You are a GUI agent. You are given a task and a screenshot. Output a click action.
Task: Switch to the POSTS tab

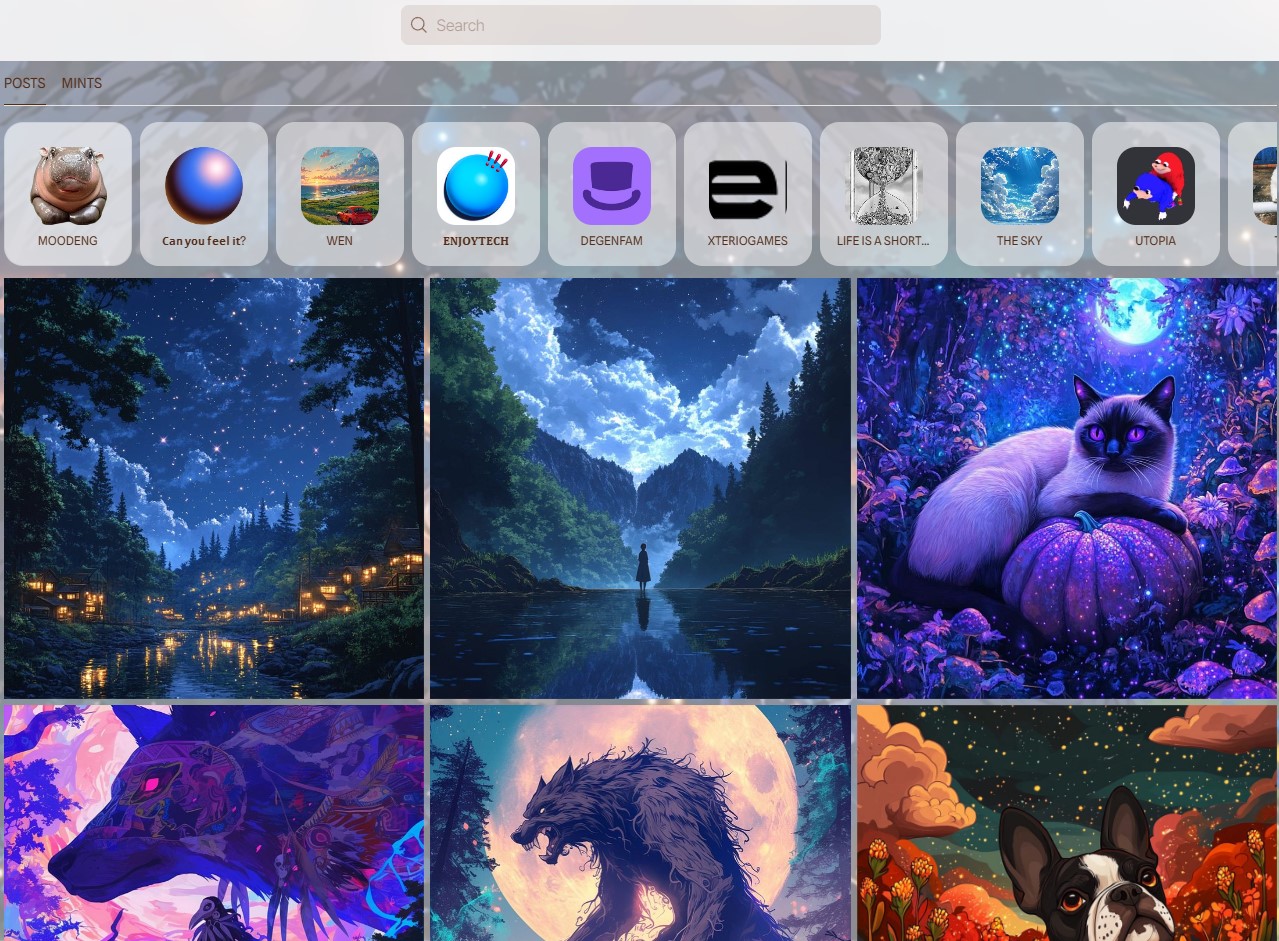(x=24, y=83)
